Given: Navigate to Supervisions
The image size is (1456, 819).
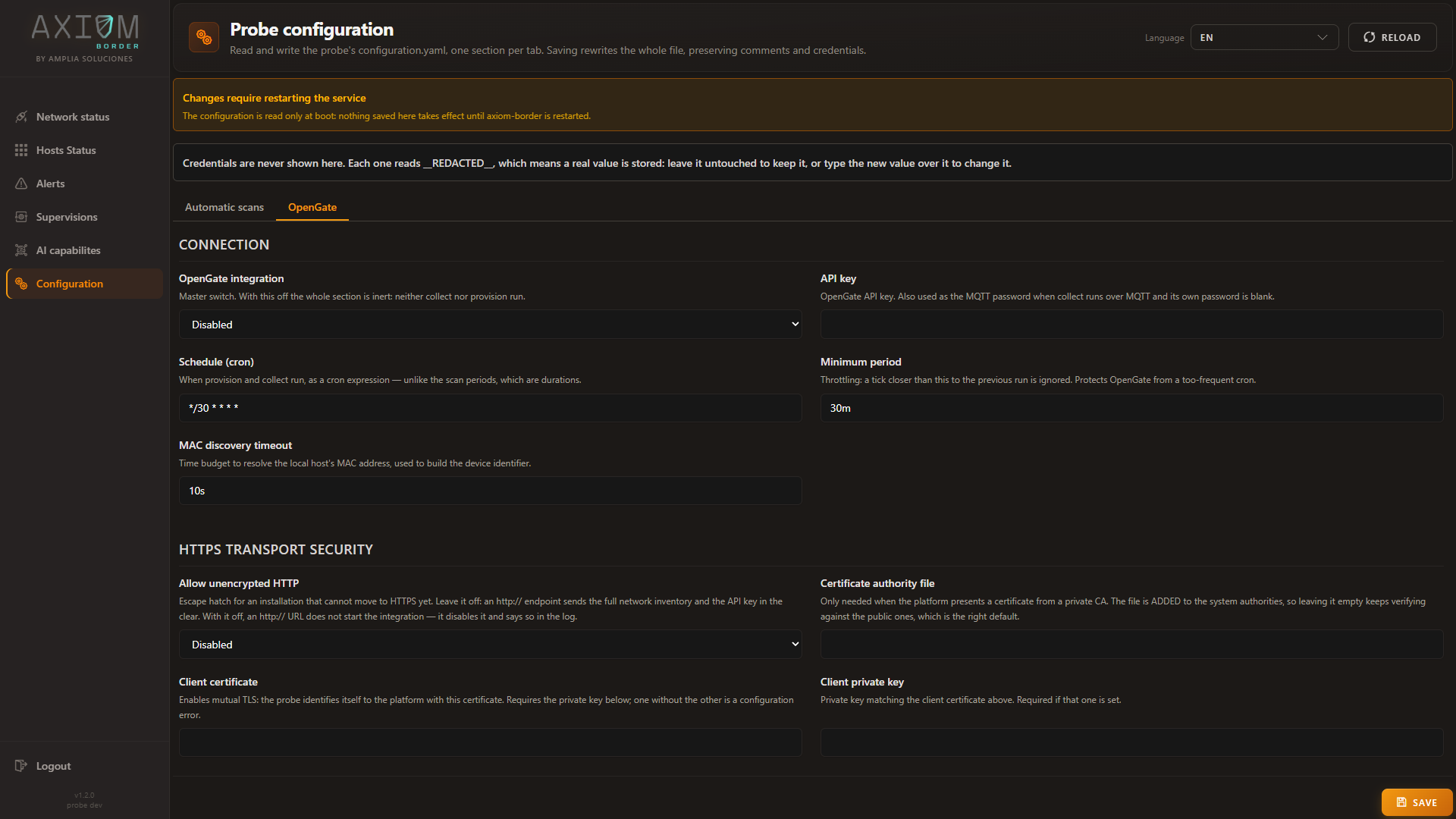Looking at the screenshot, I should [84, 217].
